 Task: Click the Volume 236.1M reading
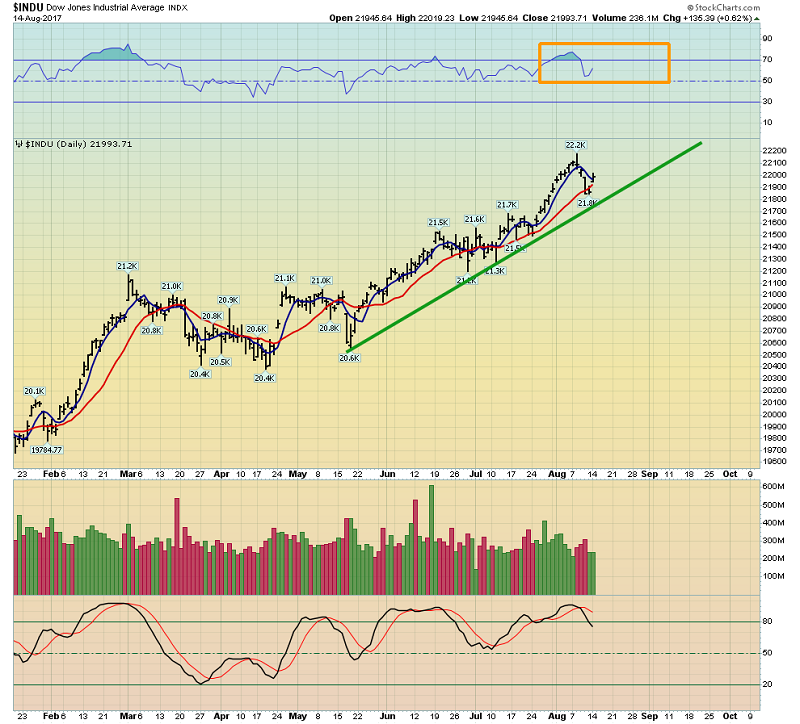click(625, 18)
